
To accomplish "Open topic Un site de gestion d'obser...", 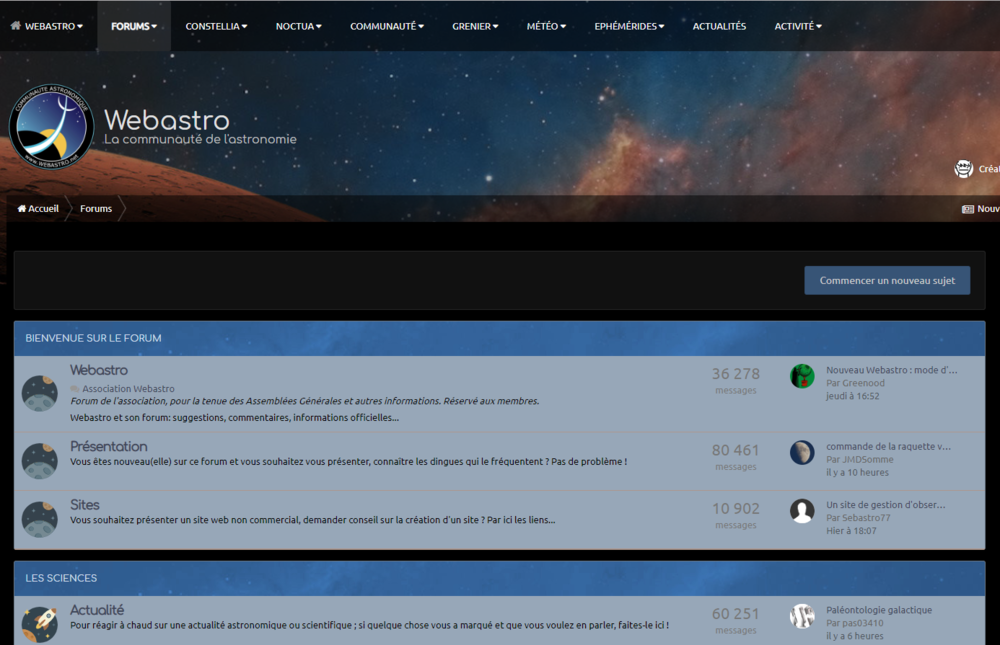I will coord(886,505).
